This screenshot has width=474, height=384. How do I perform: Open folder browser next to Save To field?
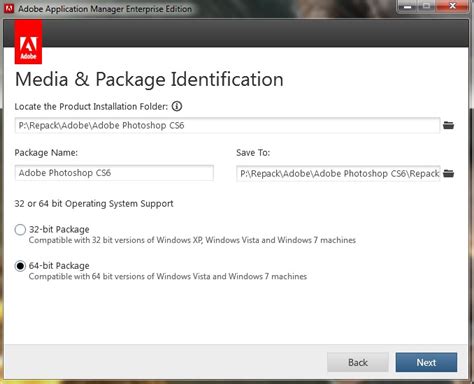[449, 174]
